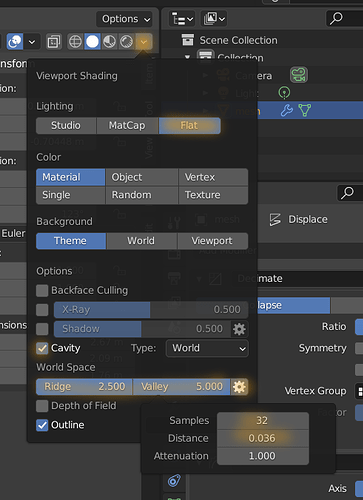Image resolution: width=363 pixels, height=500 pixels.
Task: Open Cavity settings gear icon
Action: tap(239, 387)
